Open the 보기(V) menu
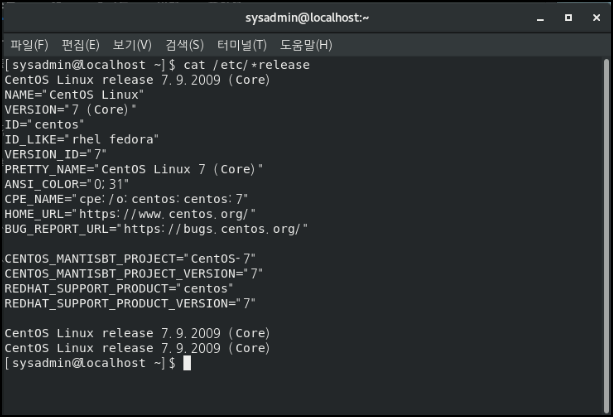Viewport: 613px width, 417px height. pyautogui.click(x=132, y=45)
